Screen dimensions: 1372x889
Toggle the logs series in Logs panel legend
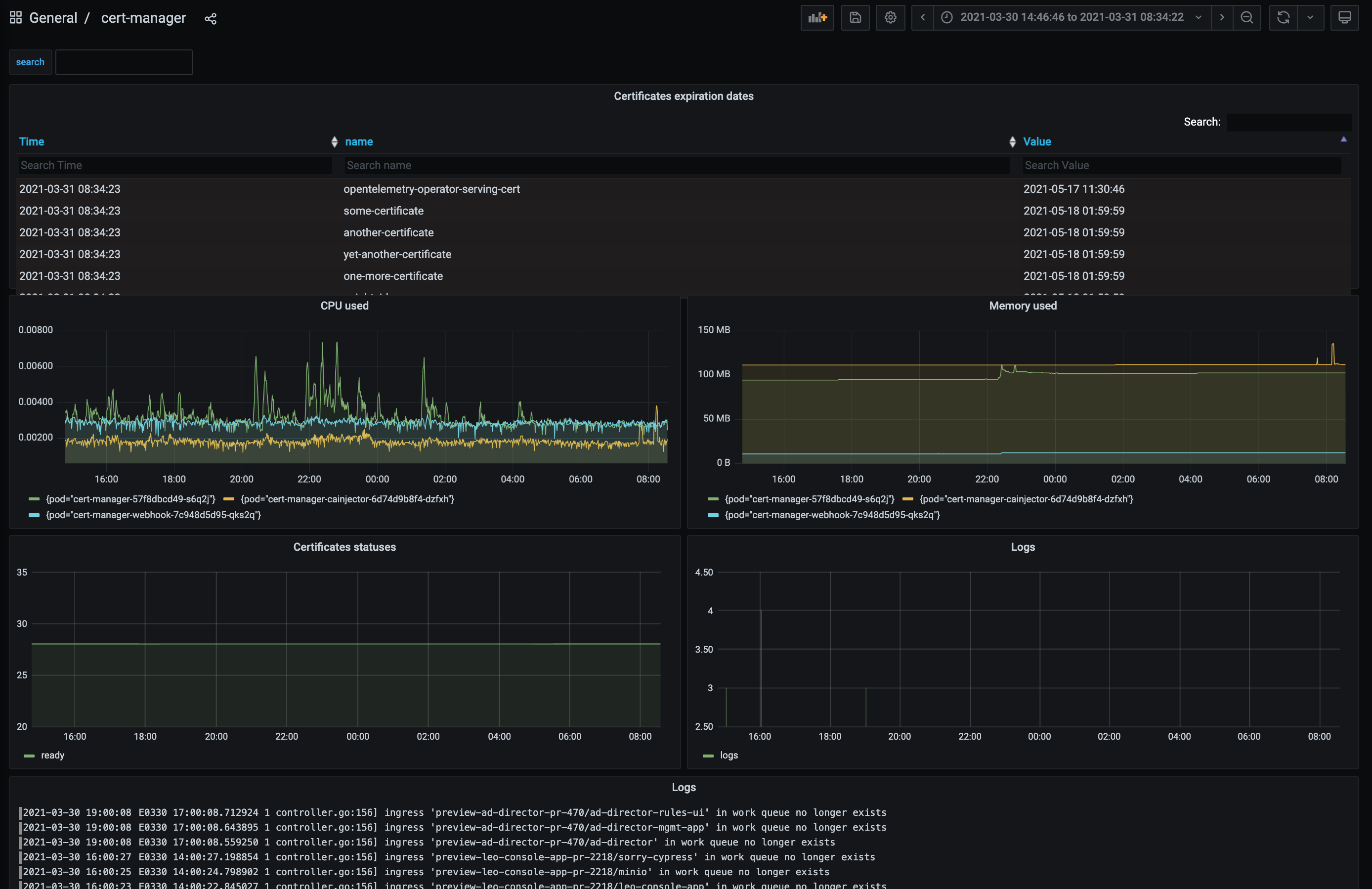pos(728,756)
